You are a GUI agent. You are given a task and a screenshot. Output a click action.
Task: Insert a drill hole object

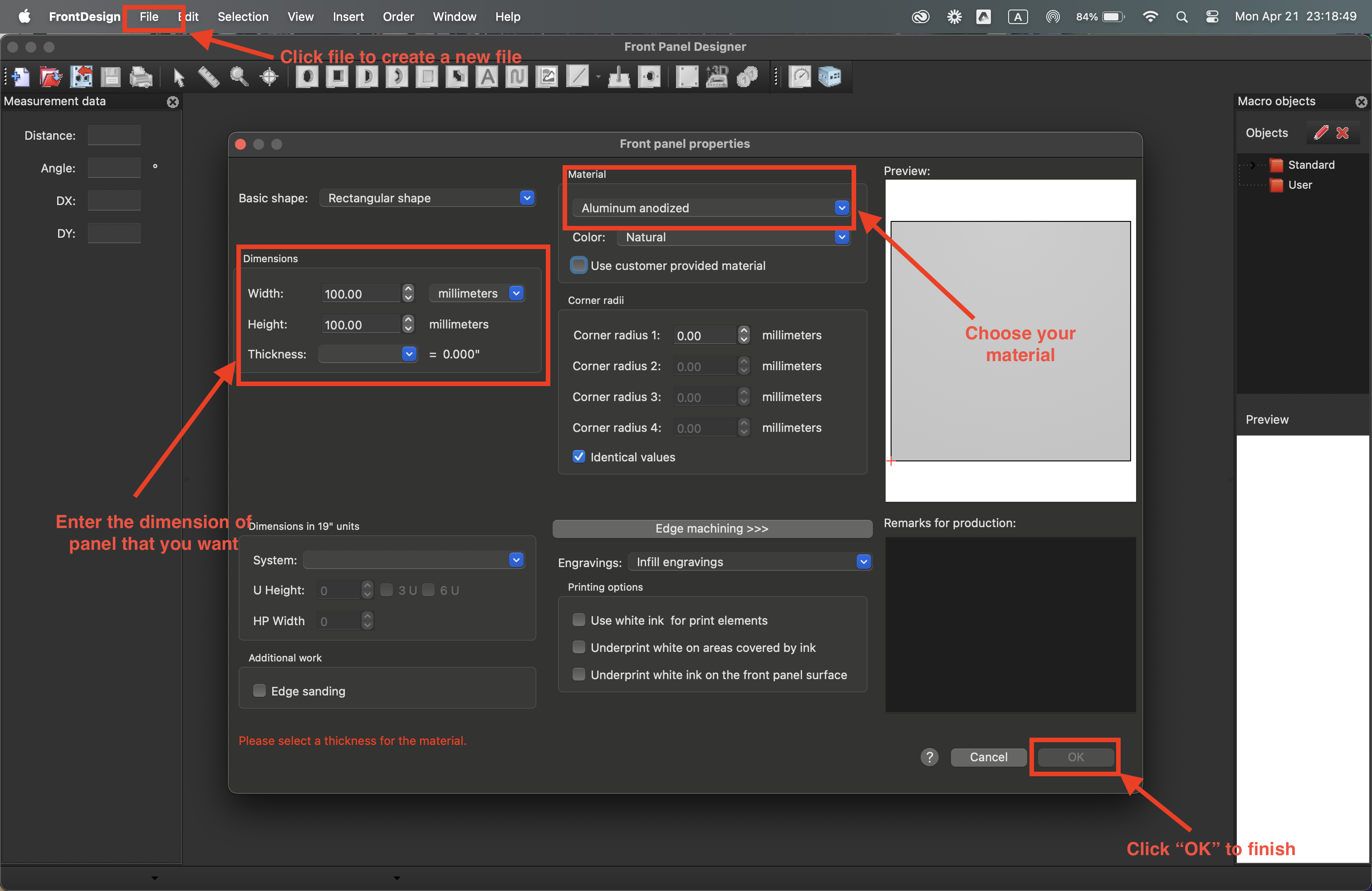307,77
